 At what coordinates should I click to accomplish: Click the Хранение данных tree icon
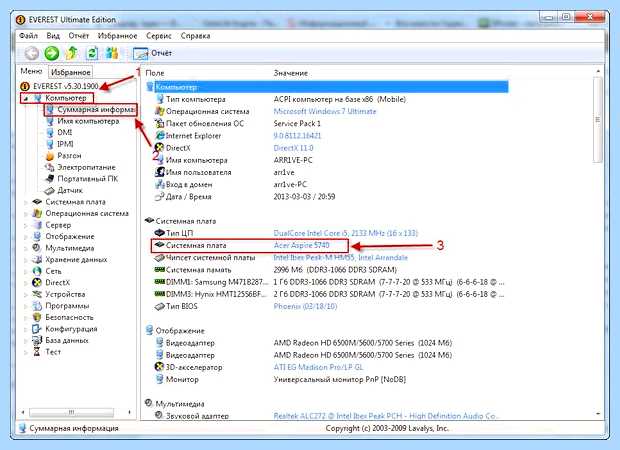(37, 260)
